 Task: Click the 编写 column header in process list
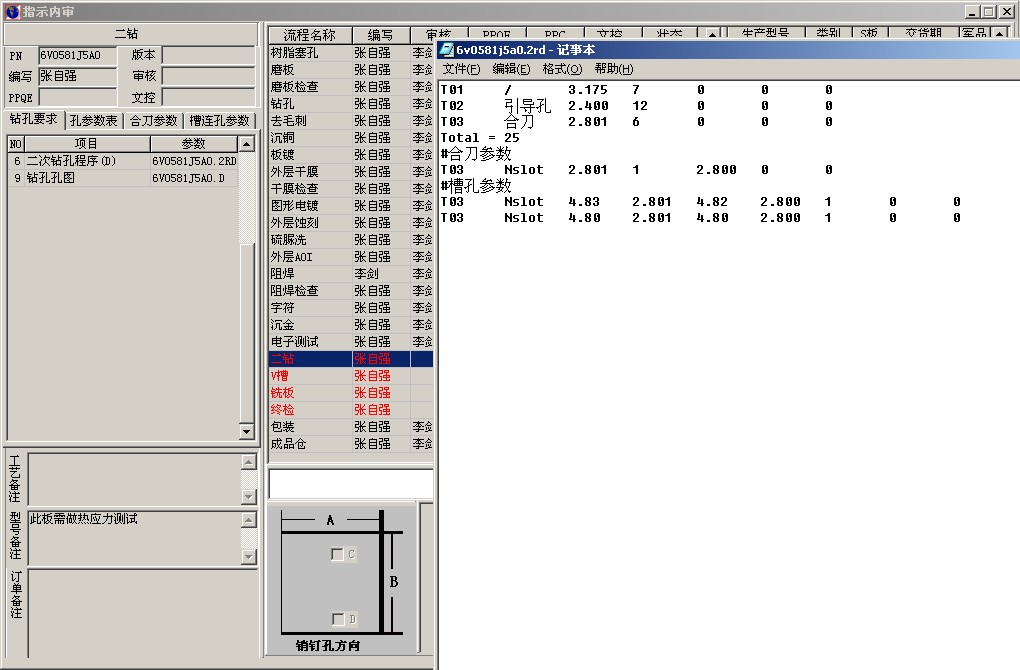[381, 35]
